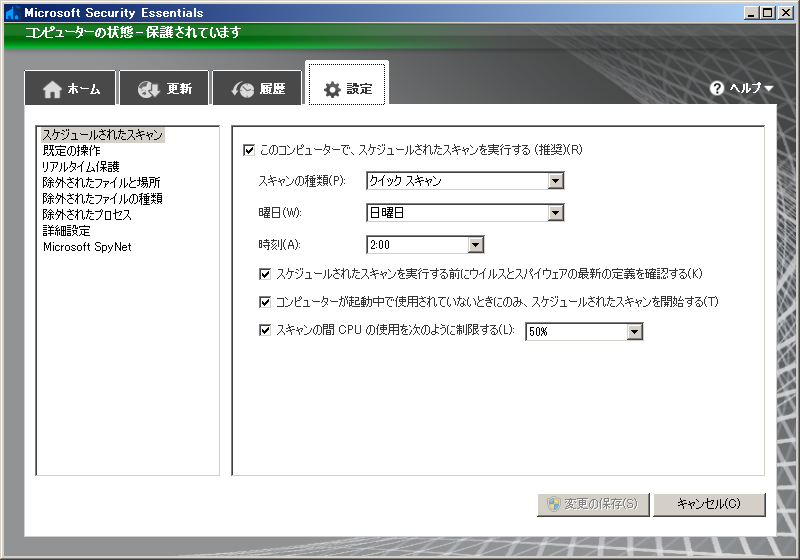Click the globe icon on Update tab
The width and height of the screenshot is (800, 560).
click(x=149, y=89)
